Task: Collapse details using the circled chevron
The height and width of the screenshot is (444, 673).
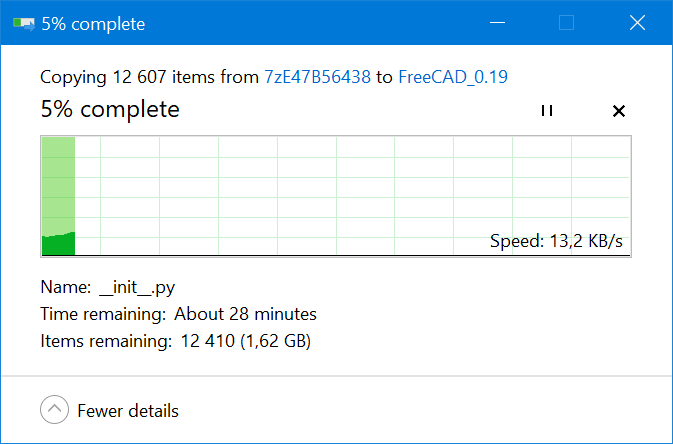Action: pyautogui.click(x=55, y=410)
